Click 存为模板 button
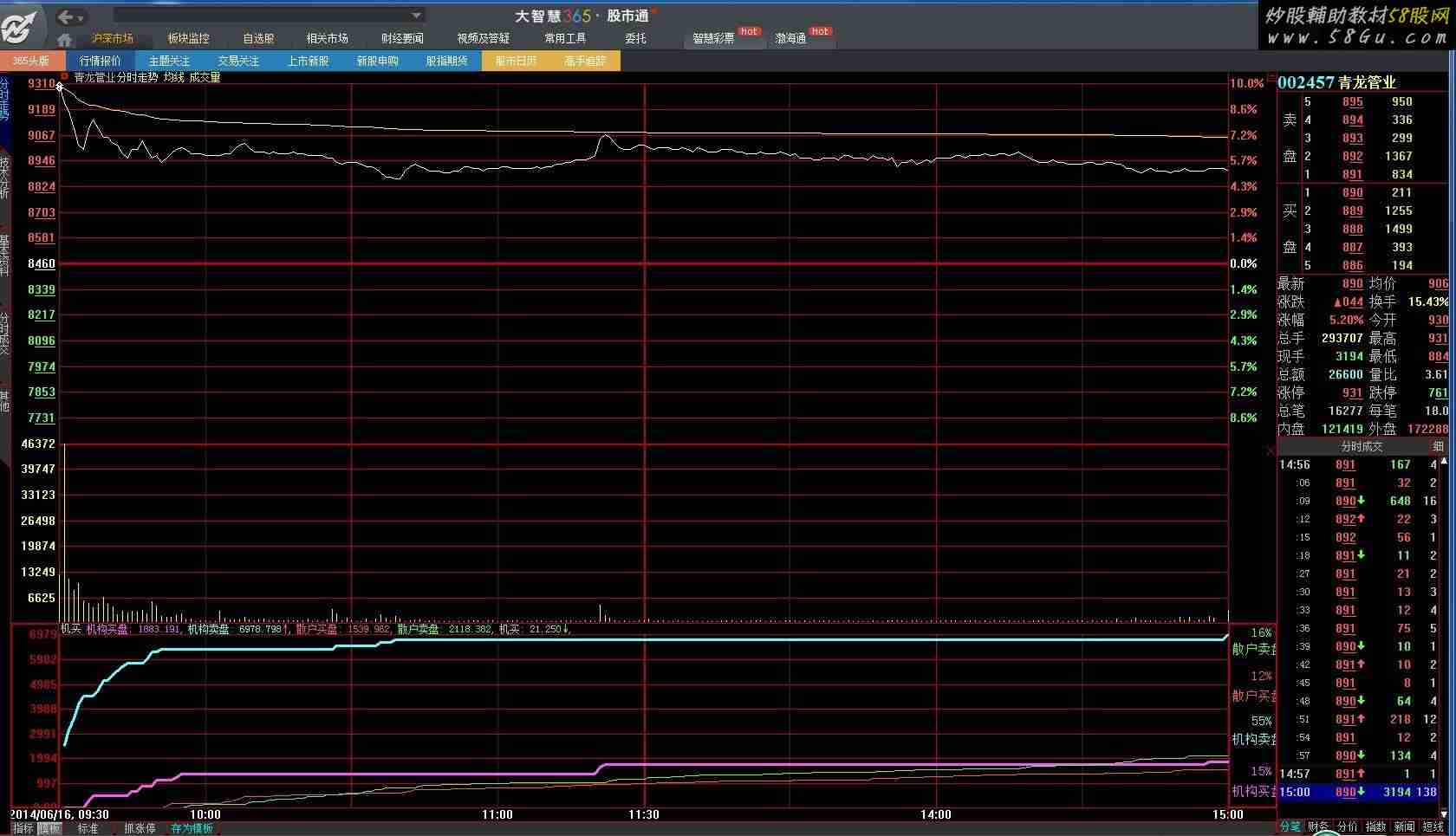 [x=192, y=828]
